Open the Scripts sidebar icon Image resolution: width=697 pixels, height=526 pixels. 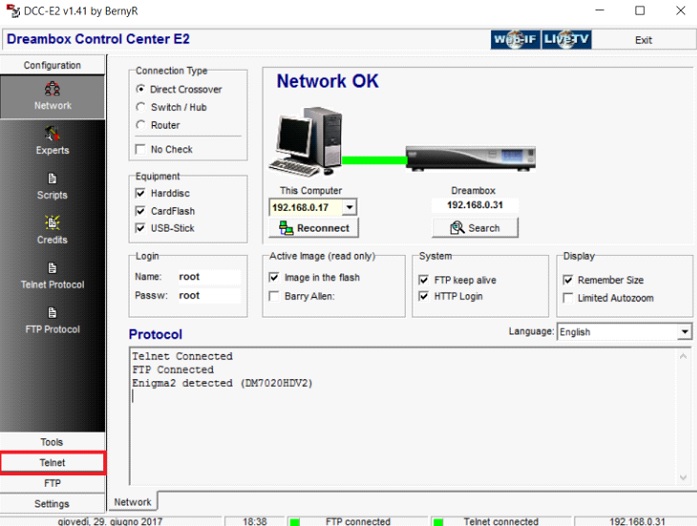tap(52, 185)
